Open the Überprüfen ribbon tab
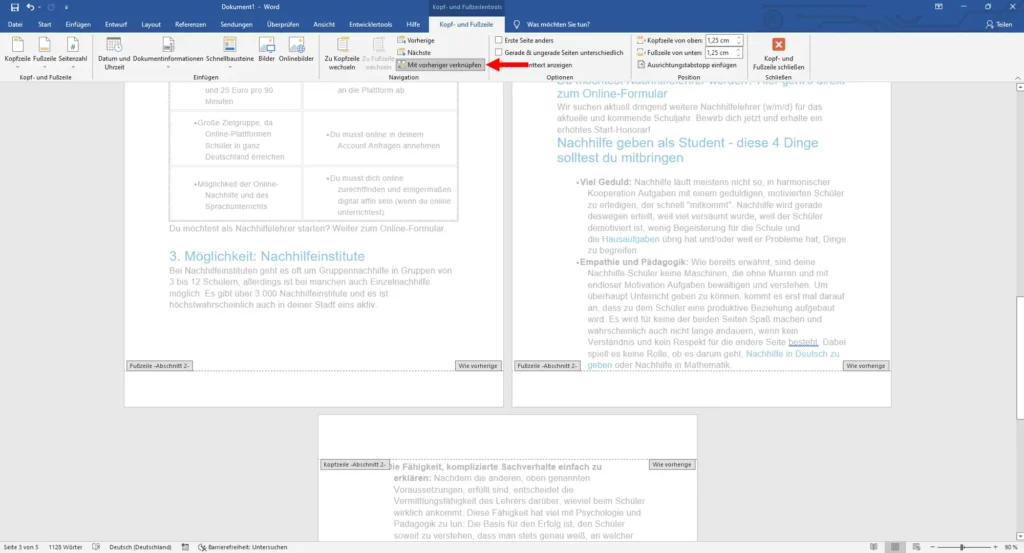The image size is (1024, 553). [283, 24]
